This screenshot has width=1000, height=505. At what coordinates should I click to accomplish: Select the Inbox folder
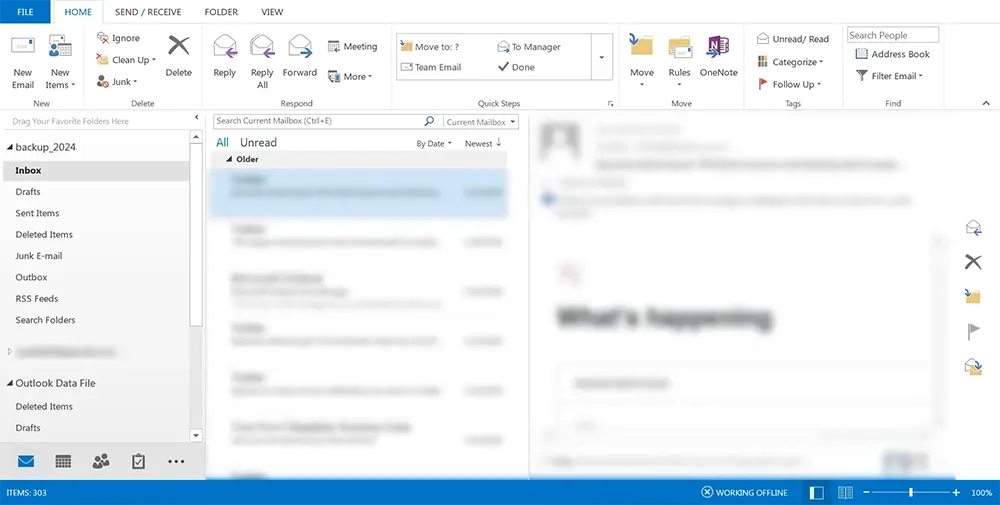[x=96, y=170]
